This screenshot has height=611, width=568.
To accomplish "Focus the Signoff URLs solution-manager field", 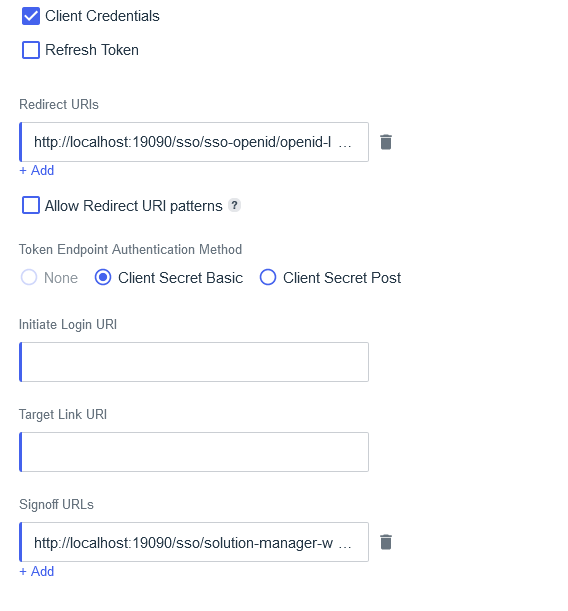I will 194,542.
